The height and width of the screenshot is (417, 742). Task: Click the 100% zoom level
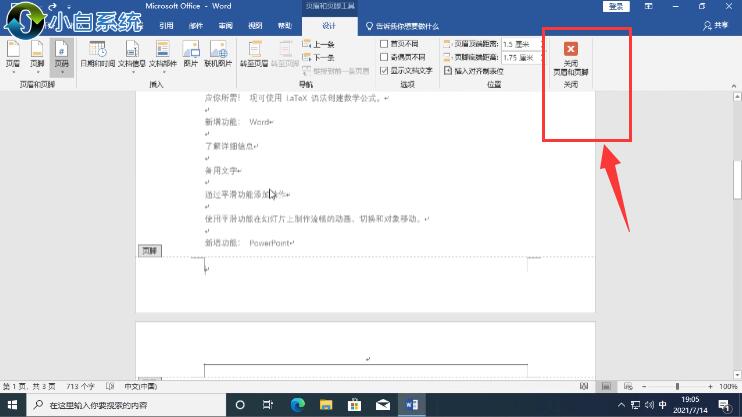pos(728,387)
